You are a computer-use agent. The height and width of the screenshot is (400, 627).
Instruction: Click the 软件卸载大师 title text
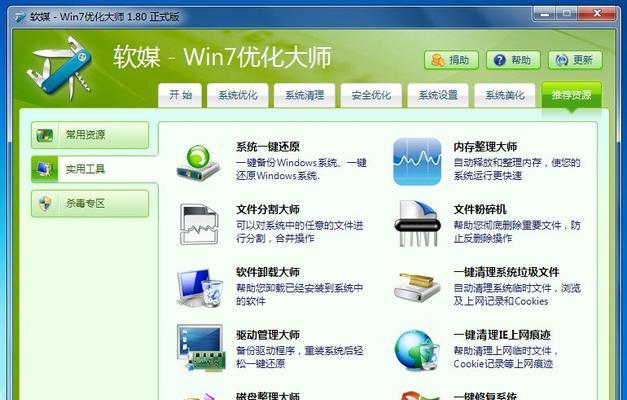pos(268,272)
